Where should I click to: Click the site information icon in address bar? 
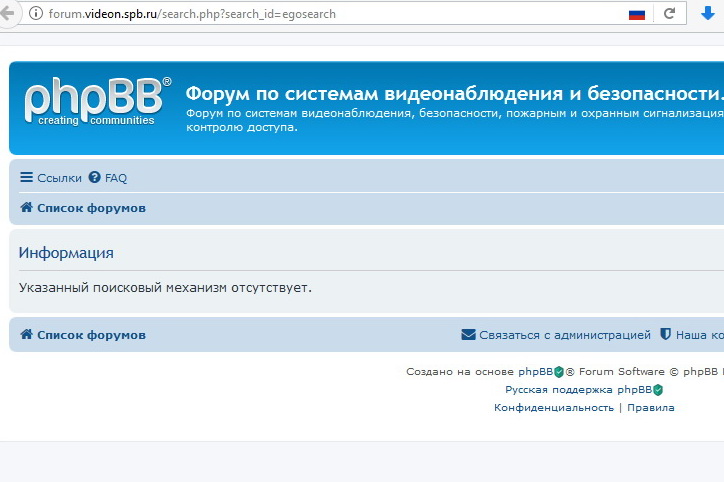coord(36,14)
